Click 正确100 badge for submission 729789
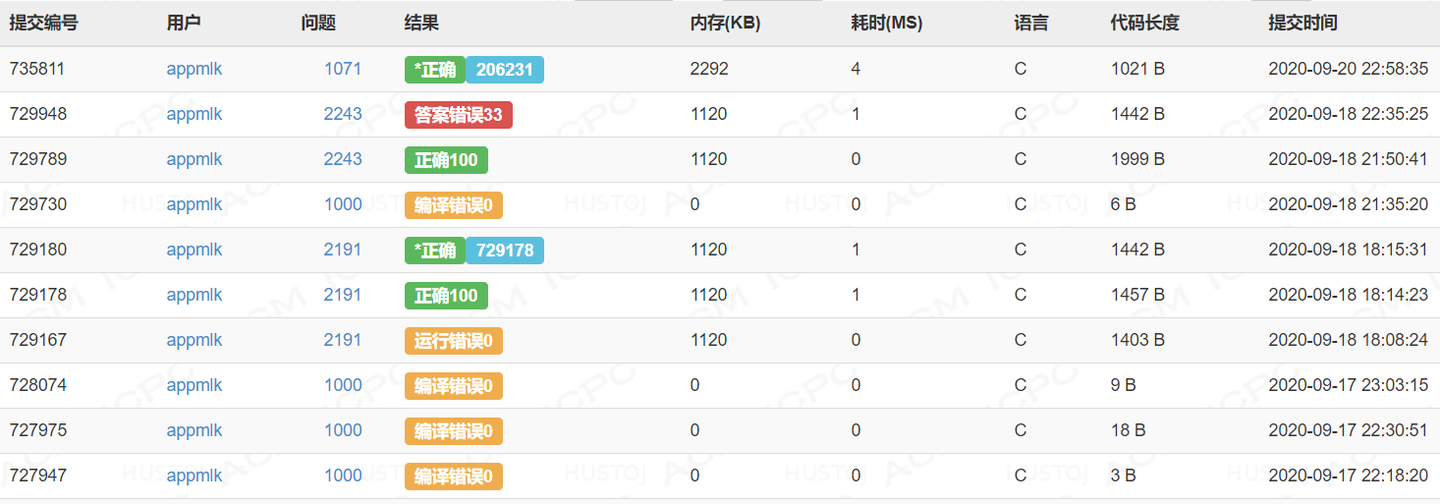This screenshot has width=1440, height=504. pyautogui.click(x=446, y=160)
